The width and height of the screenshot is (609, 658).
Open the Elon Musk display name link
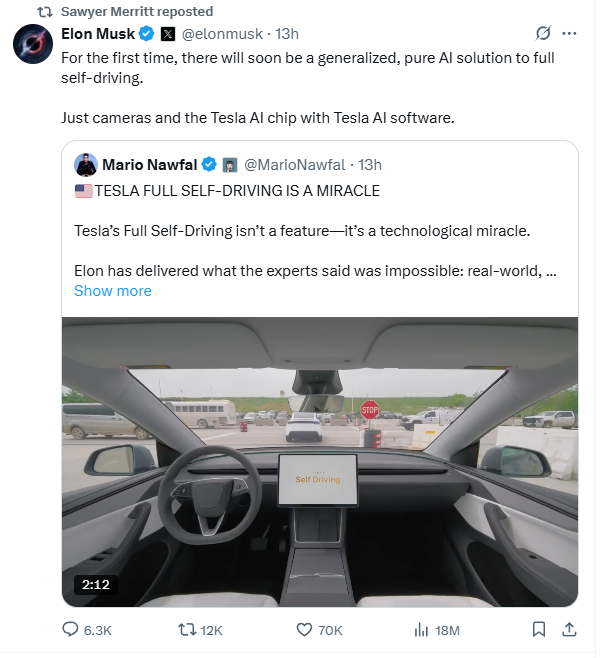click(98, 34)
